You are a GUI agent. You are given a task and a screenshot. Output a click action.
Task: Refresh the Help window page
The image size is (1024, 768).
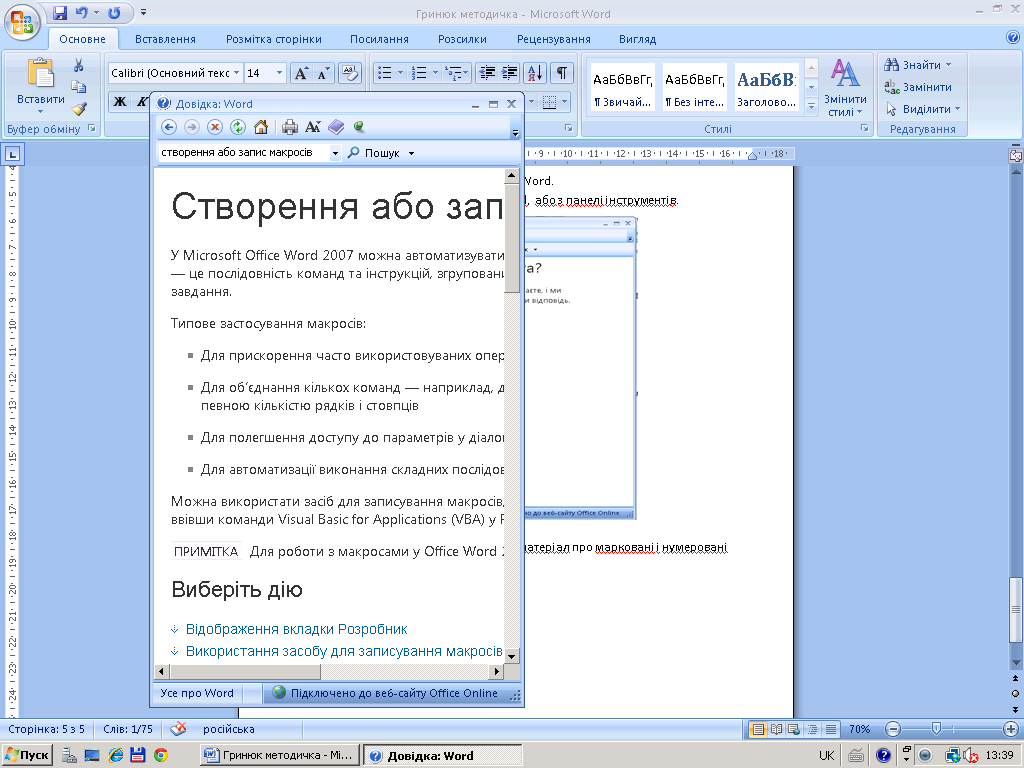238,127
